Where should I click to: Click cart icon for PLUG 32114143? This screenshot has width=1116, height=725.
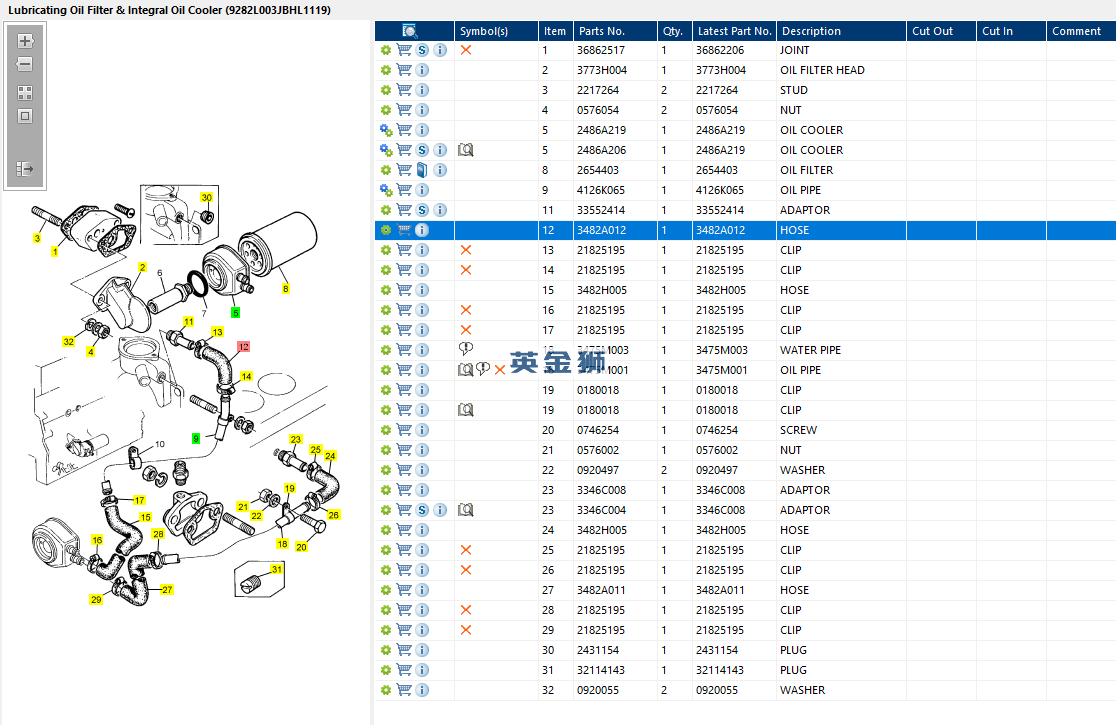pos(404,670)
